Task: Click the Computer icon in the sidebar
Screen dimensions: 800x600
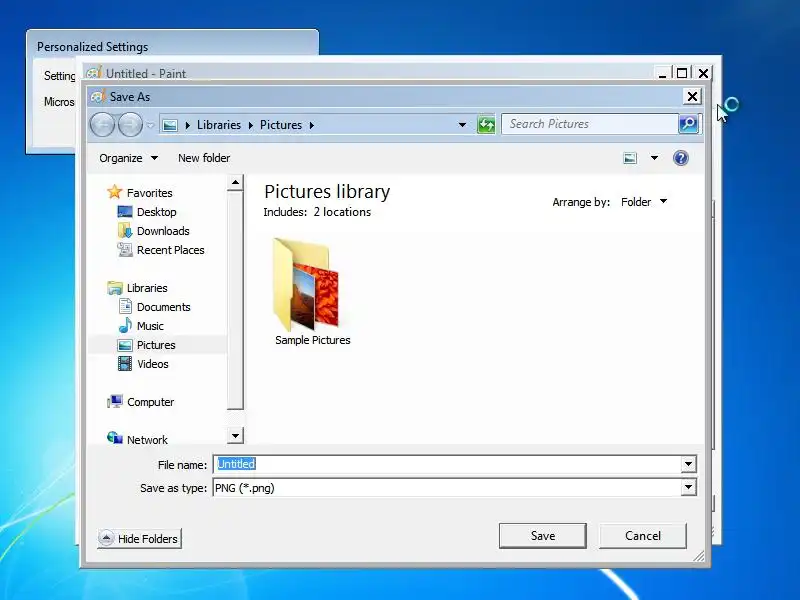Action: [x=115, y=402]
